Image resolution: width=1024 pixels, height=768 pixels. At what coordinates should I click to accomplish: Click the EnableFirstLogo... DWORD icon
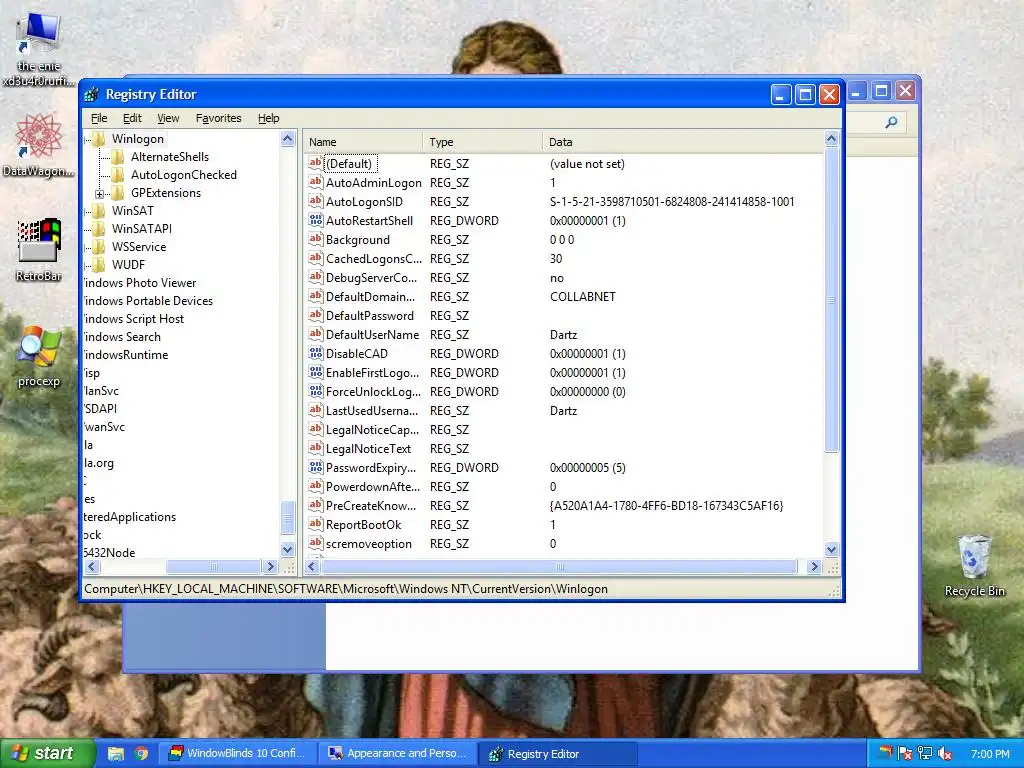pos(315,372)
